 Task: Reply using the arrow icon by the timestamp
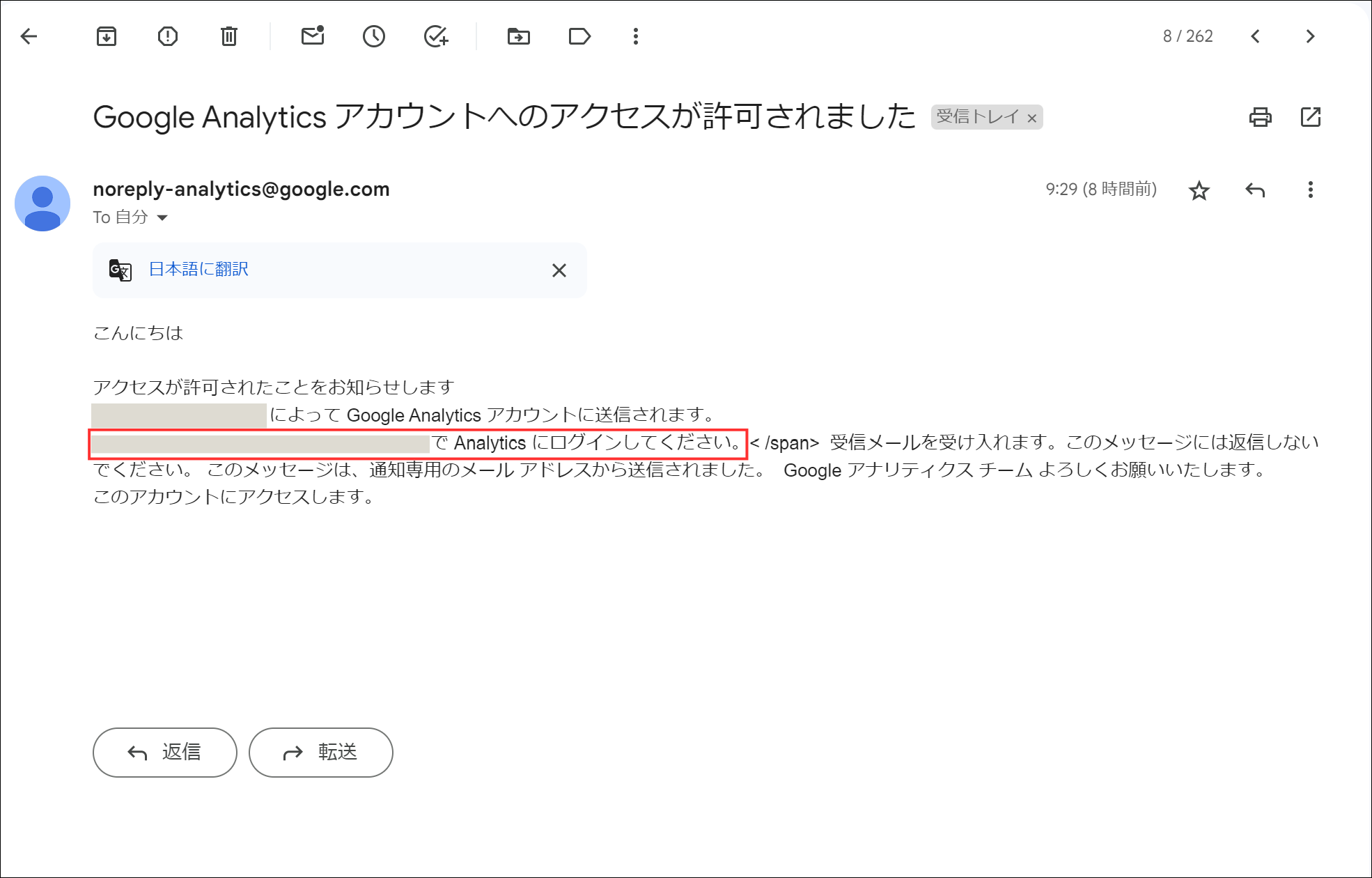tap(1255, 190)
